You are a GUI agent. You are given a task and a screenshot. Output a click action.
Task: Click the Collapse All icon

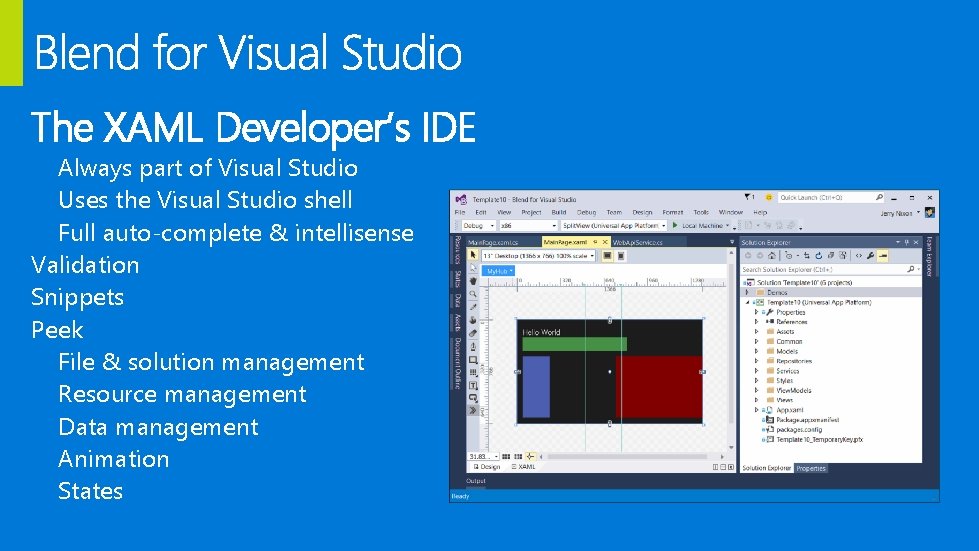(831, 255)
